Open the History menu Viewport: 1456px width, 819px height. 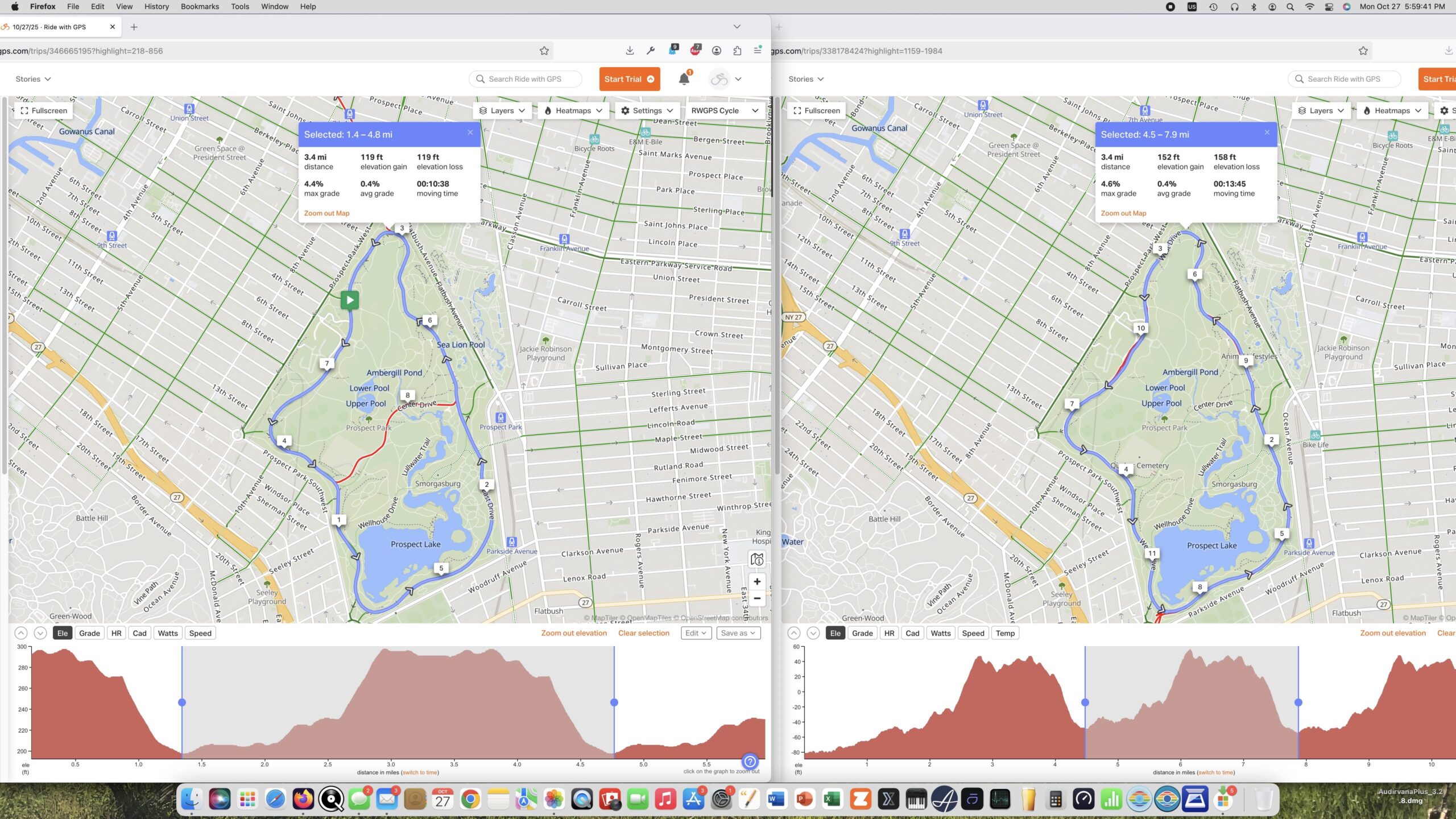156,7
